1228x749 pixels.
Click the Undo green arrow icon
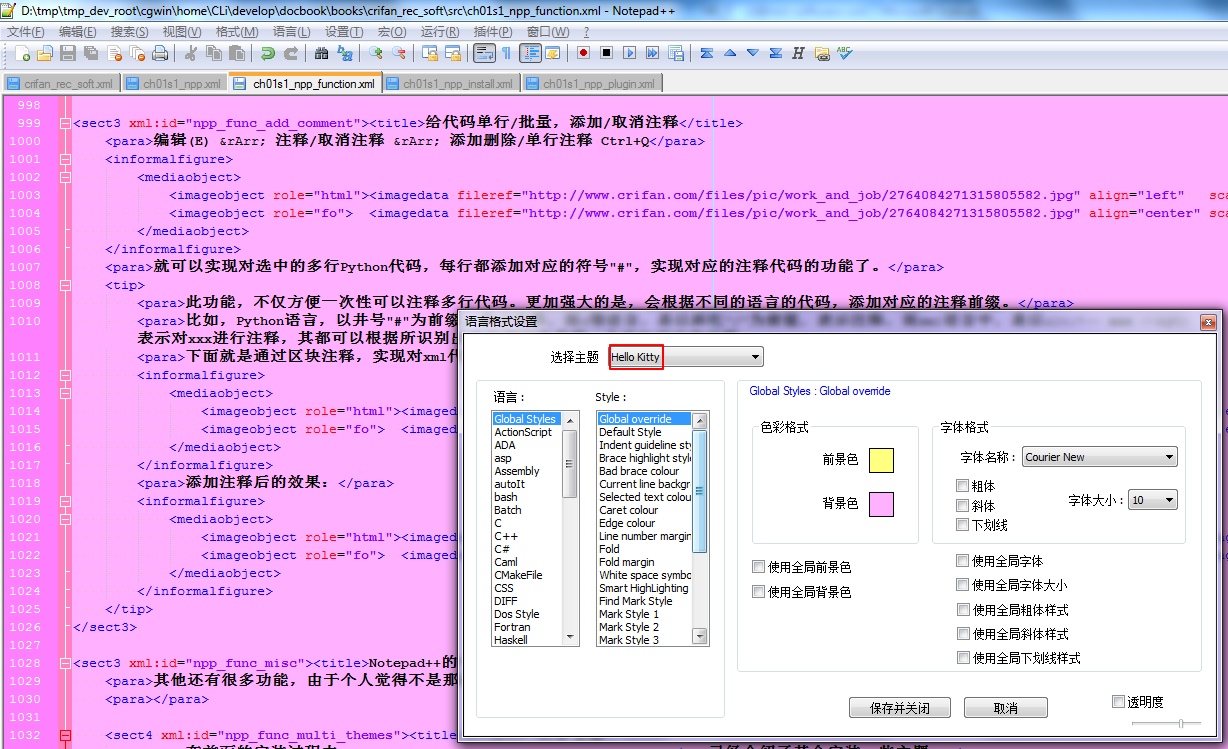pos(267,53)
